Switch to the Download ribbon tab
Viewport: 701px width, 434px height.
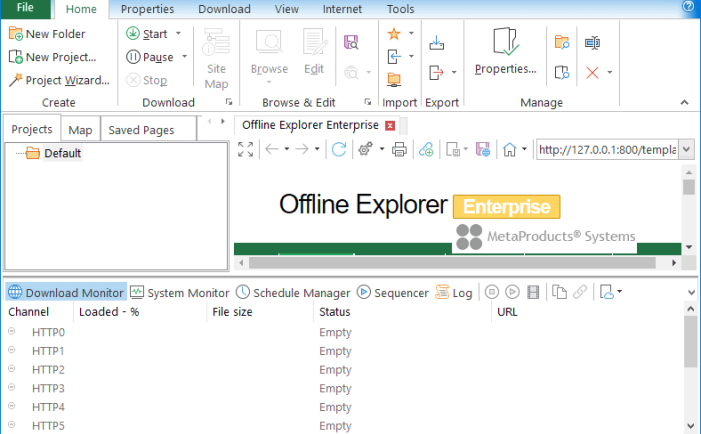224,9
